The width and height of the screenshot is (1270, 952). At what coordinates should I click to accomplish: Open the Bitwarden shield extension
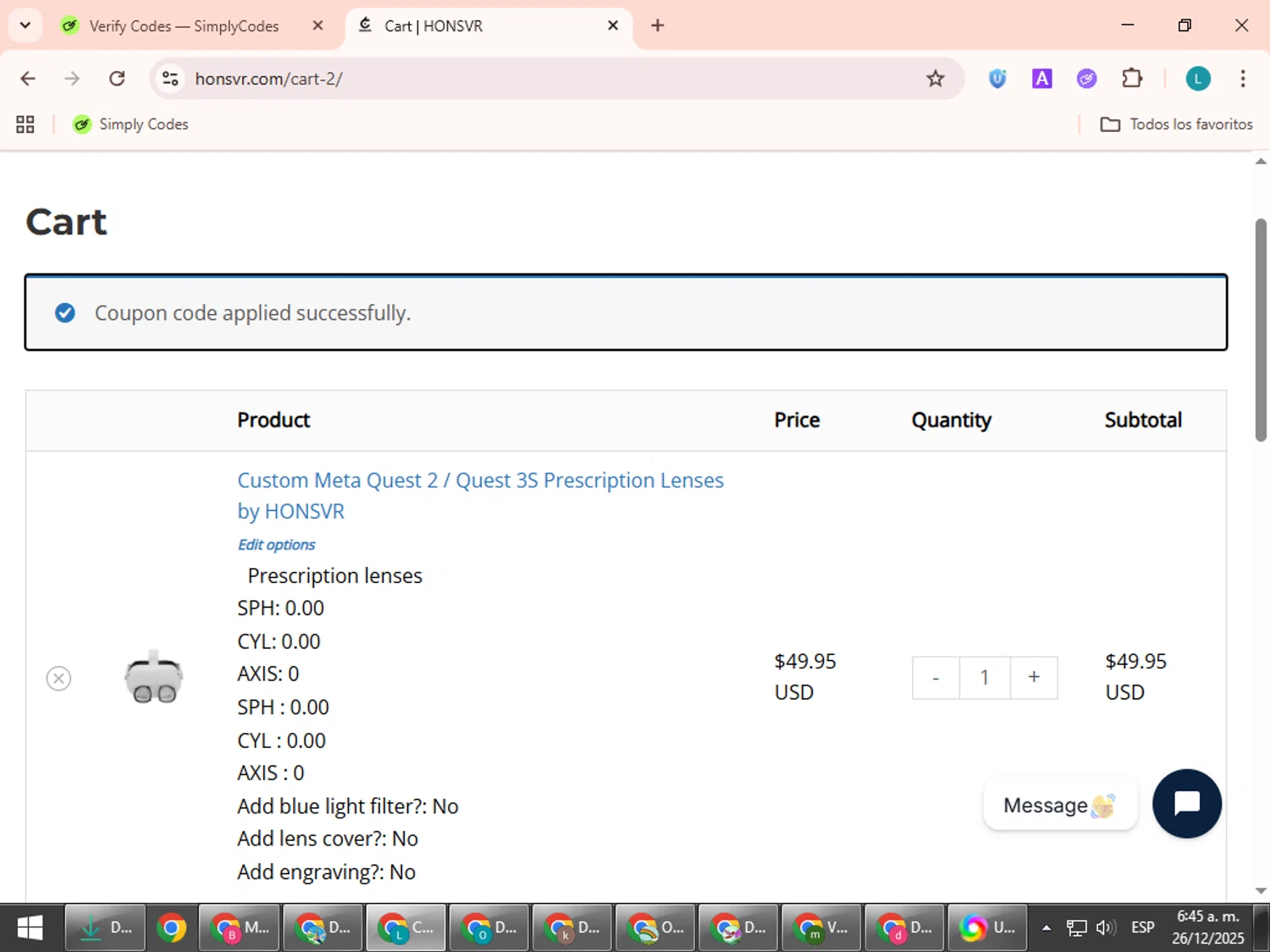tap(997, 79)
